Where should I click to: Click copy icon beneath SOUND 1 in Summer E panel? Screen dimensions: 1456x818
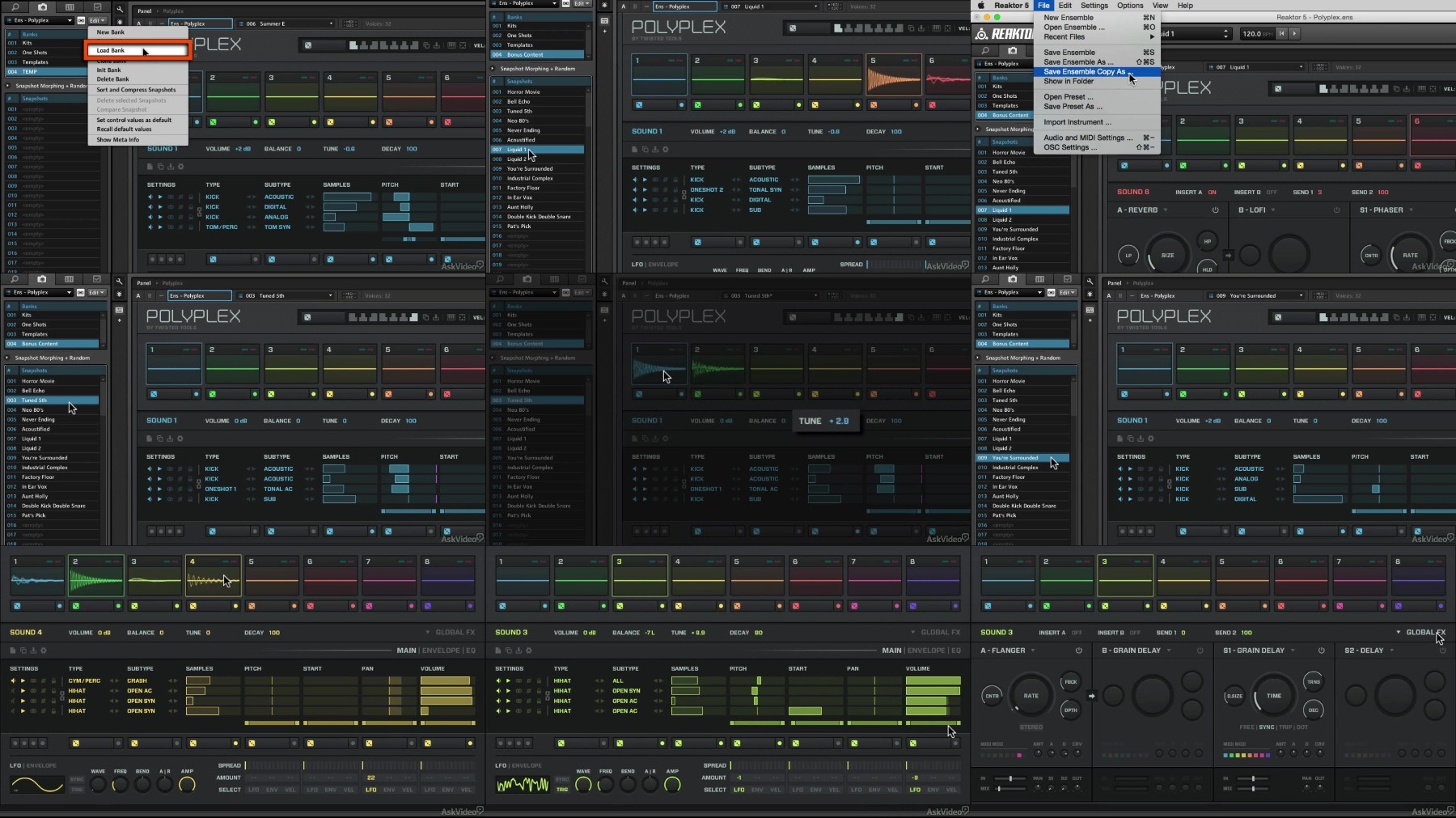pos(160,167)
